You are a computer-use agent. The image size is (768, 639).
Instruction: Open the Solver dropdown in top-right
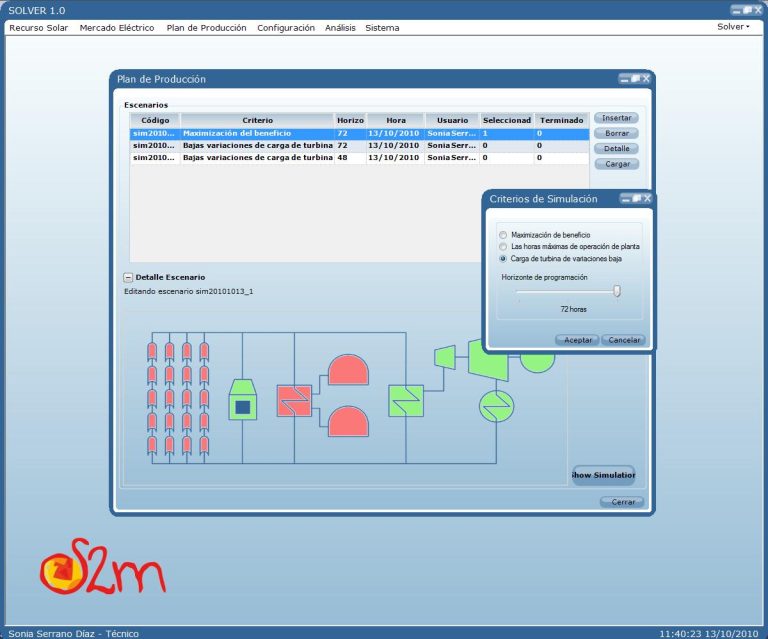[733, 27]
